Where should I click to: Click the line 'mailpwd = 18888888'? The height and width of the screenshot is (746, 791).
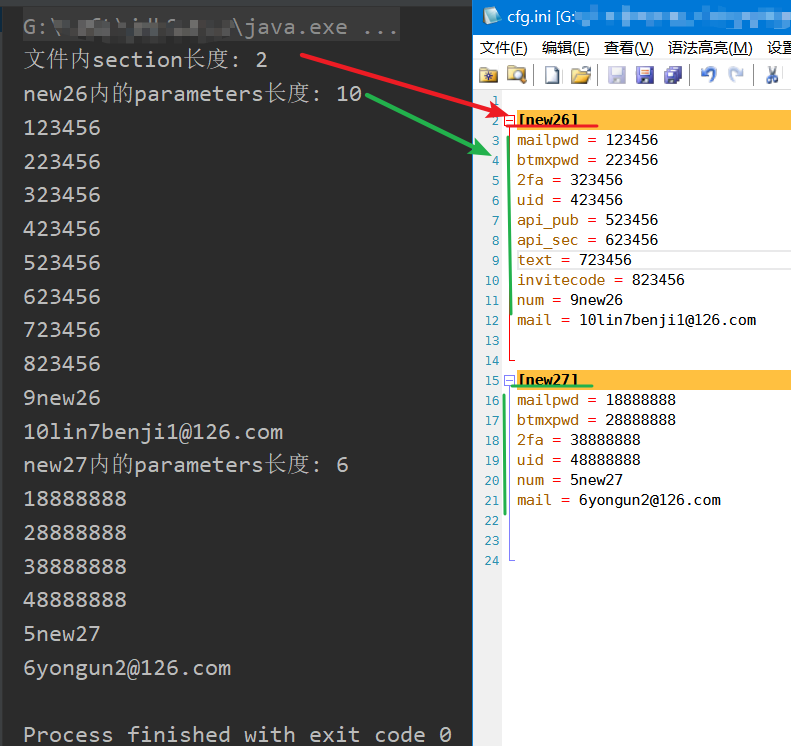coord(596,400)
